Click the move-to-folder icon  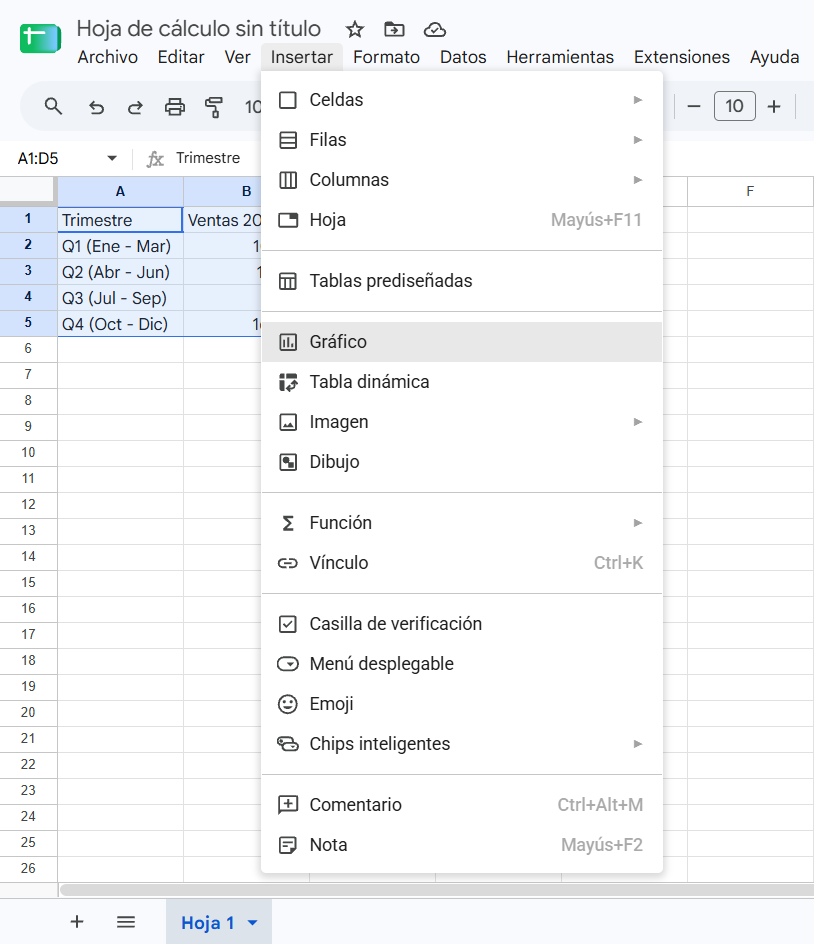click(x=394, y=29)
